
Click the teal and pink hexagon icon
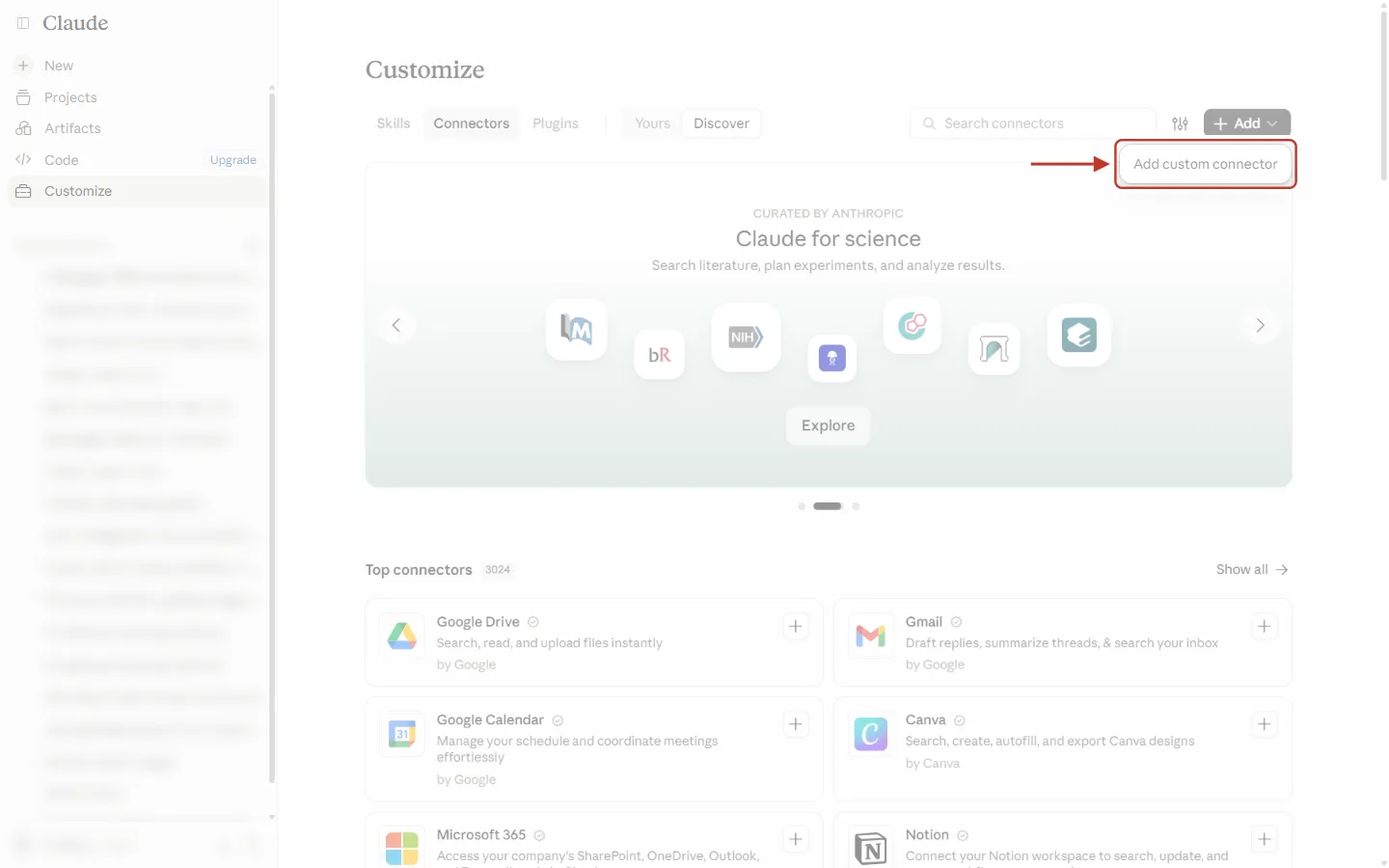pos(912,326)
